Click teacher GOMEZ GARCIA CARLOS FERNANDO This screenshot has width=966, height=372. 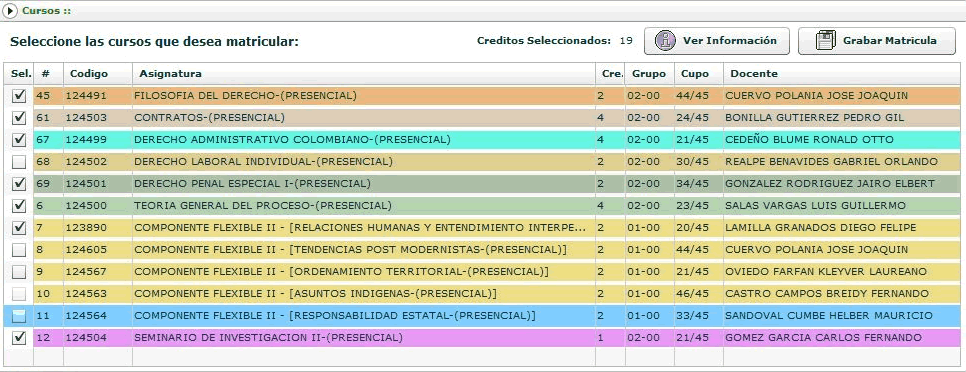point(823,338)
